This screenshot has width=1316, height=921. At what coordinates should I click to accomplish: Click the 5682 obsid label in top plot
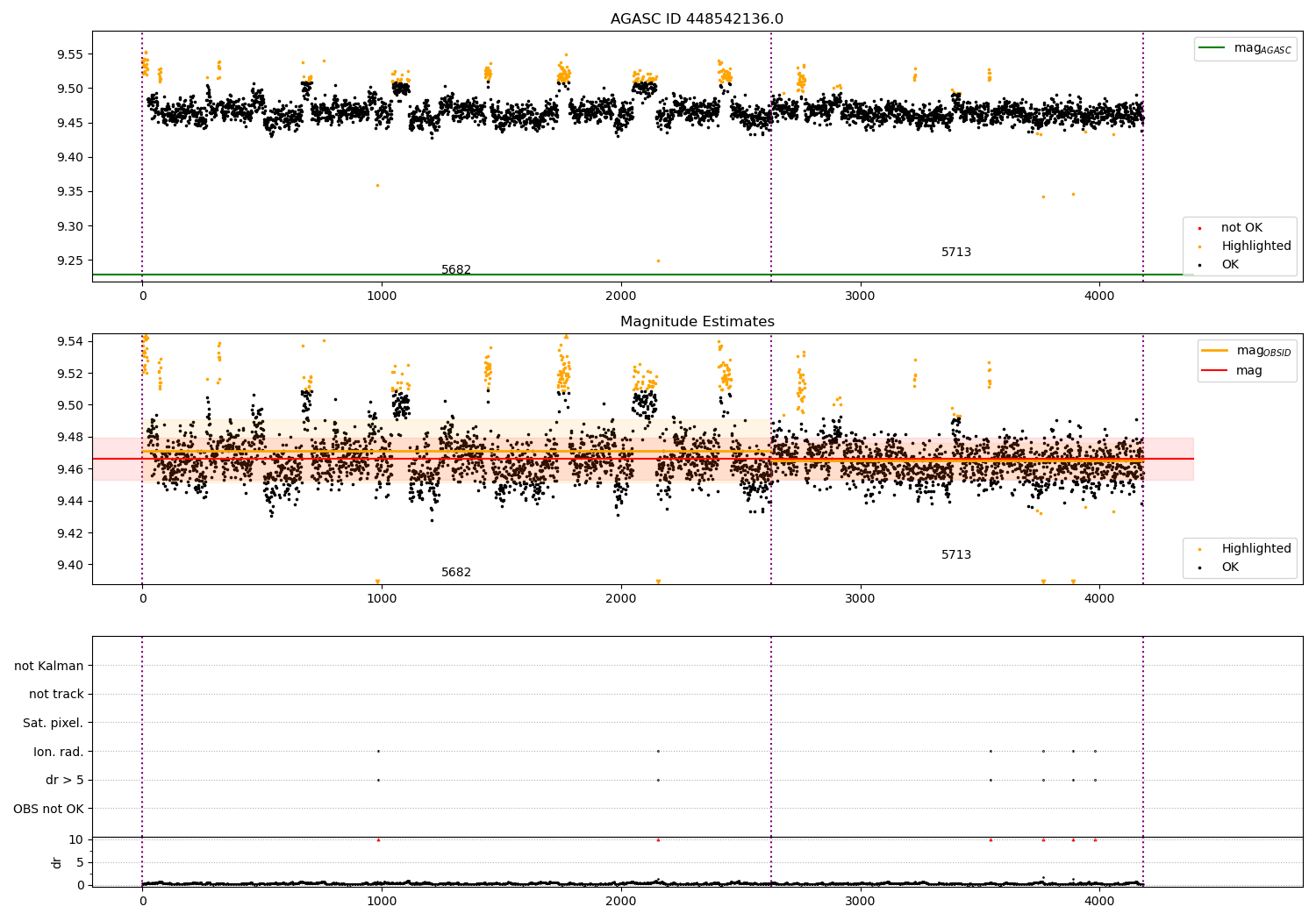456,270
